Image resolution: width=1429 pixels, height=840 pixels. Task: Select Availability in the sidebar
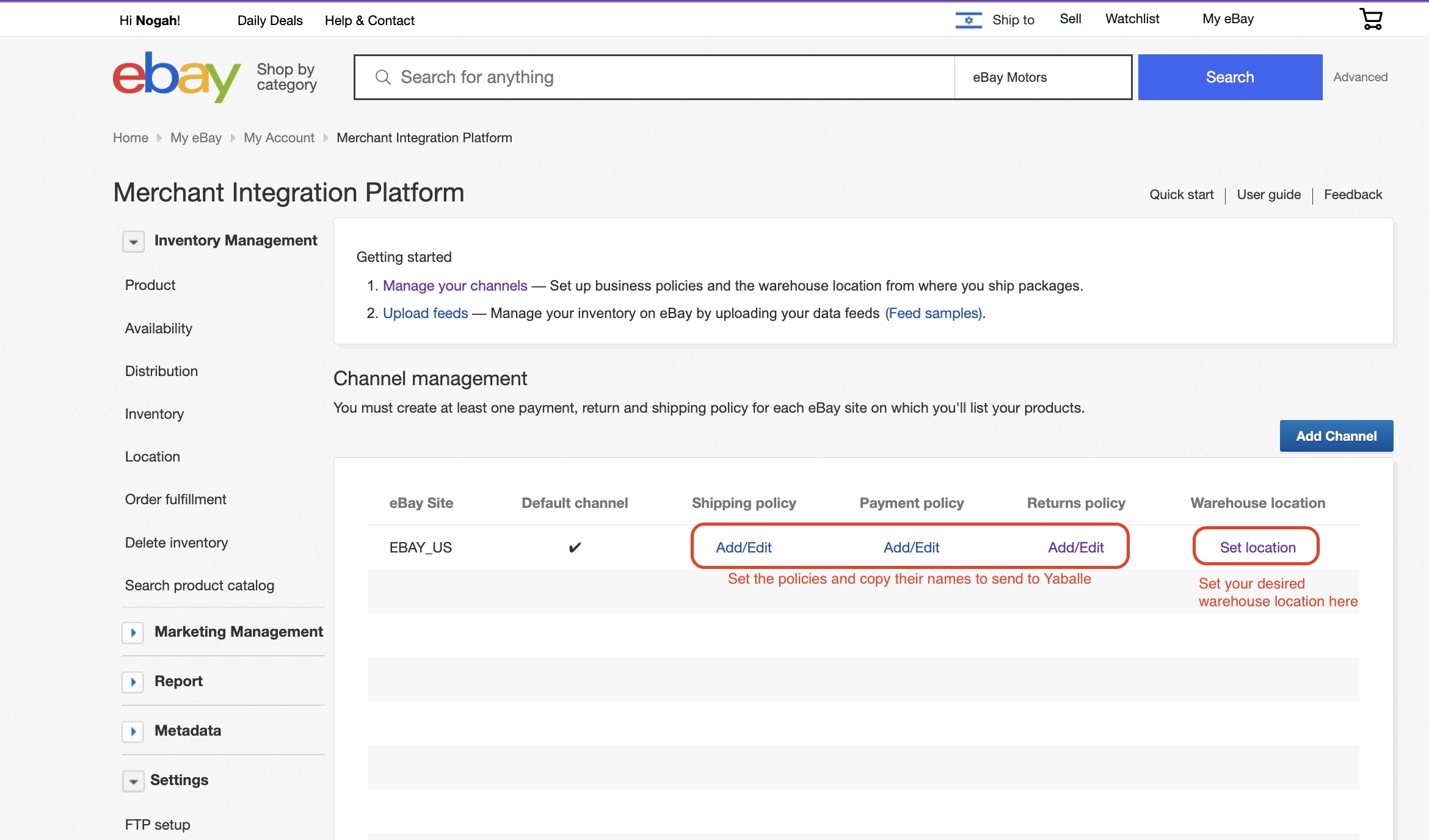pyautogui.click(x=159, y=328)
